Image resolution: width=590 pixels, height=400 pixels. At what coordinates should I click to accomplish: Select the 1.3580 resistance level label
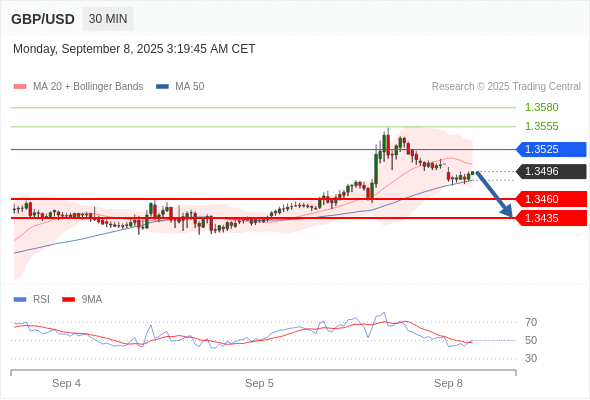point(541,108)
